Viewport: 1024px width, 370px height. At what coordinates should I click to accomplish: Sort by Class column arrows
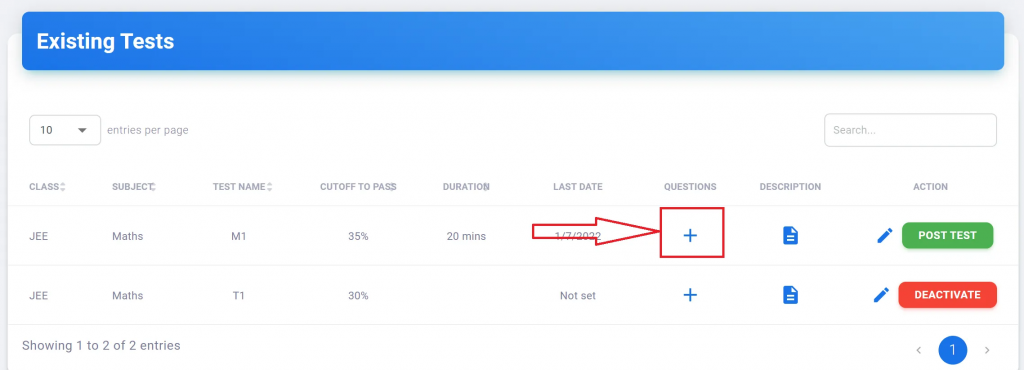pos(63,187)
